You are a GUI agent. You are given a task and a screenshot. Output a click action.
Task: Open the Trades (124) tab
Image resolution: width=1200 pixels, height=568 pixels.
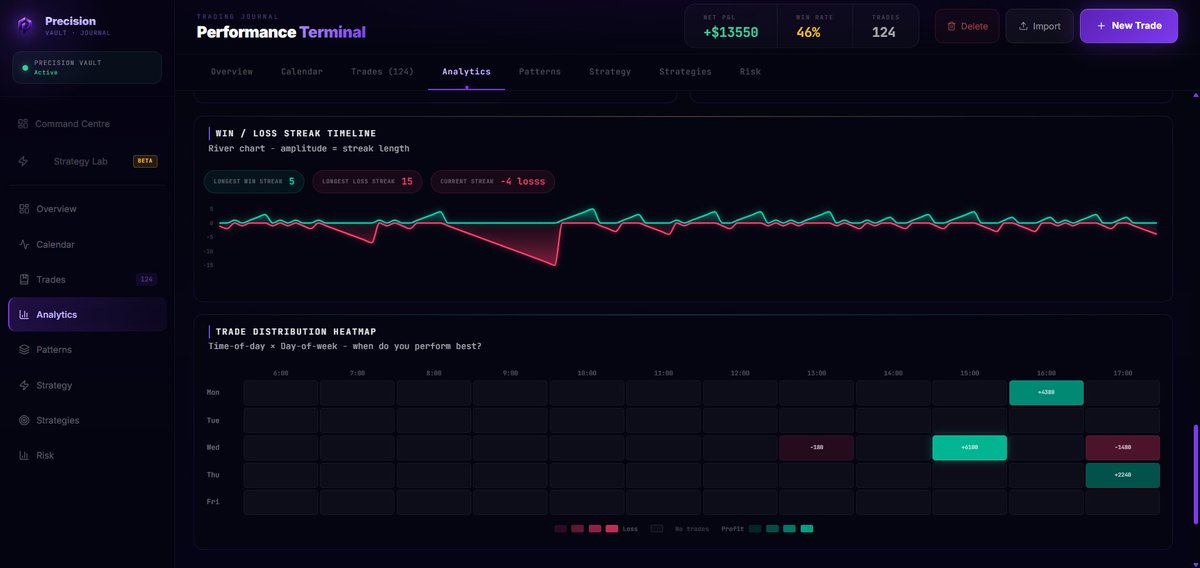pyautogui.click(x=382, y=72)
